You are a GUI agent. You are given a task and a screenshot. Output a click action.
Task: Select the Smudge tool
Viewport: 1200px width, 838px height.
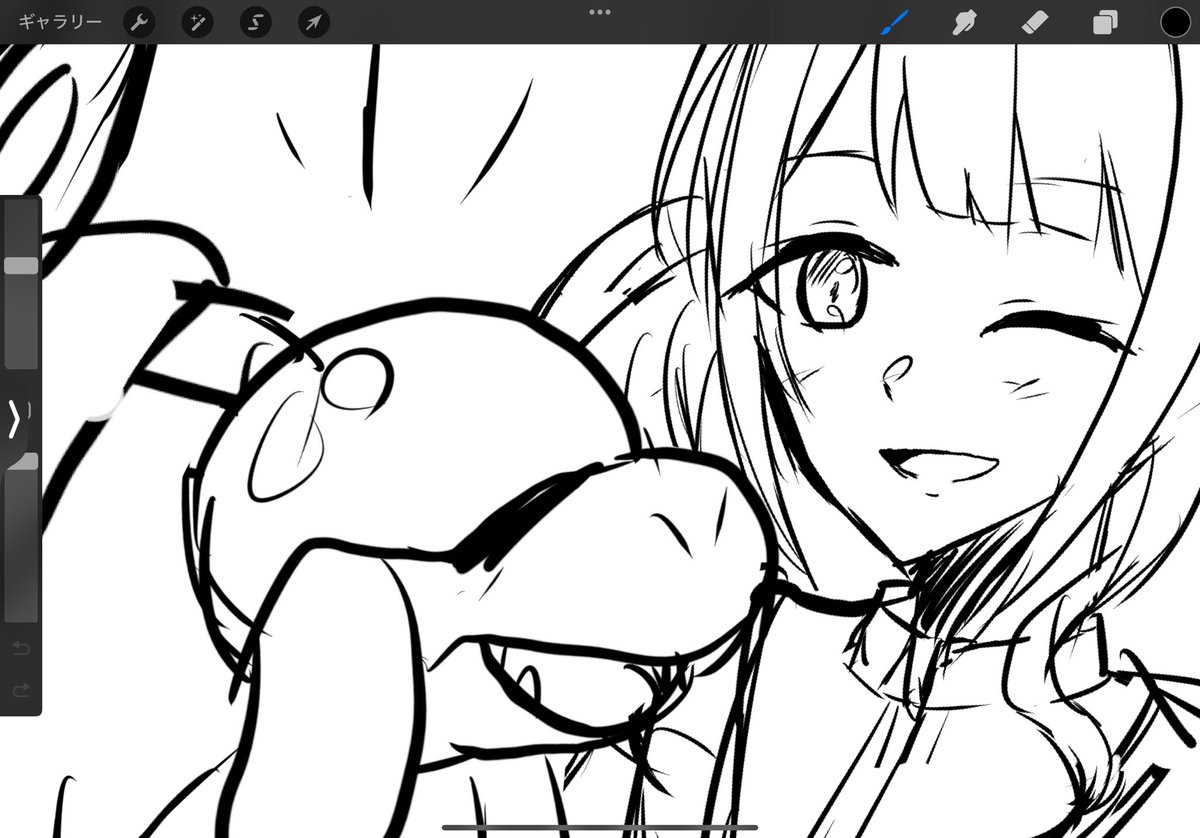click(x=964, y=22)
